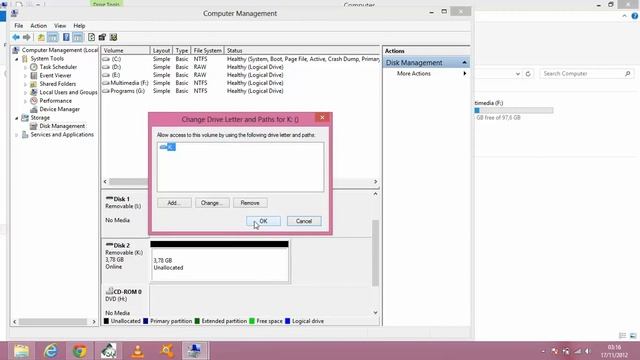Sort by the Type column header

pyautogui.click(x=182, y=51)
